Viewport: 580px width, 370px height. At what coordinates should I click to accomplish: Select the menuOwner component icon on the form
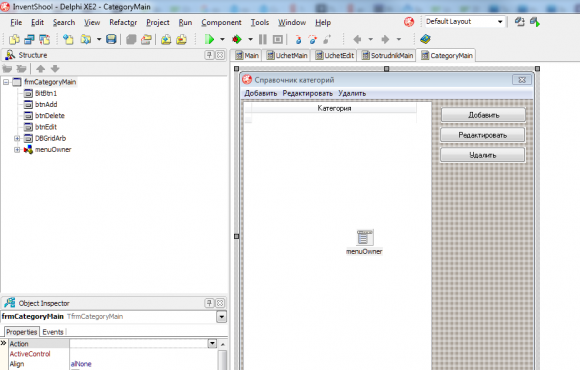tap(365, 238)
